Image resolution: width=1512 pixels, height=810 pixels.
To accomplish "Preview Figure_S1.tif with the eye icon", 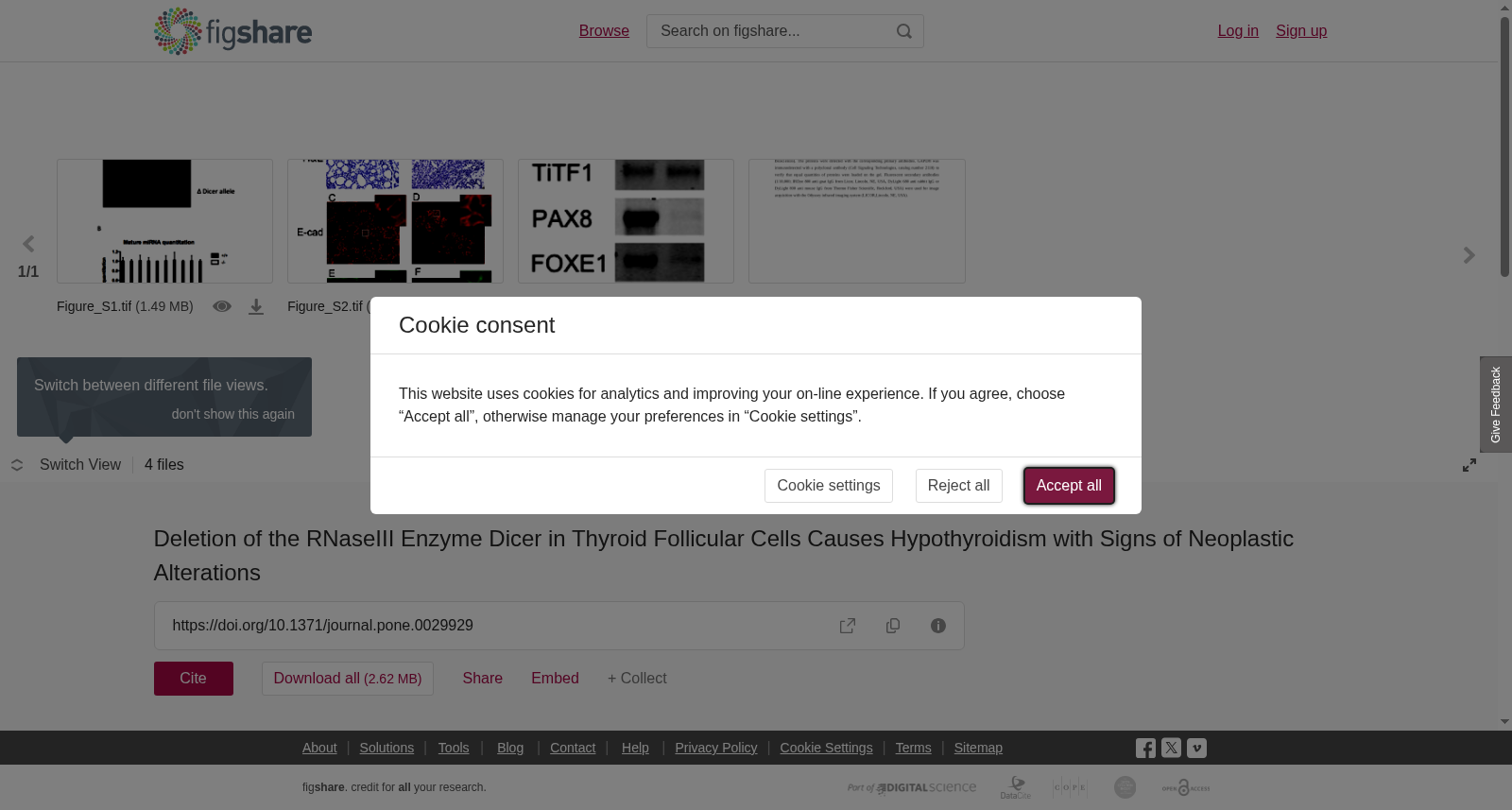I will point(222,306).
